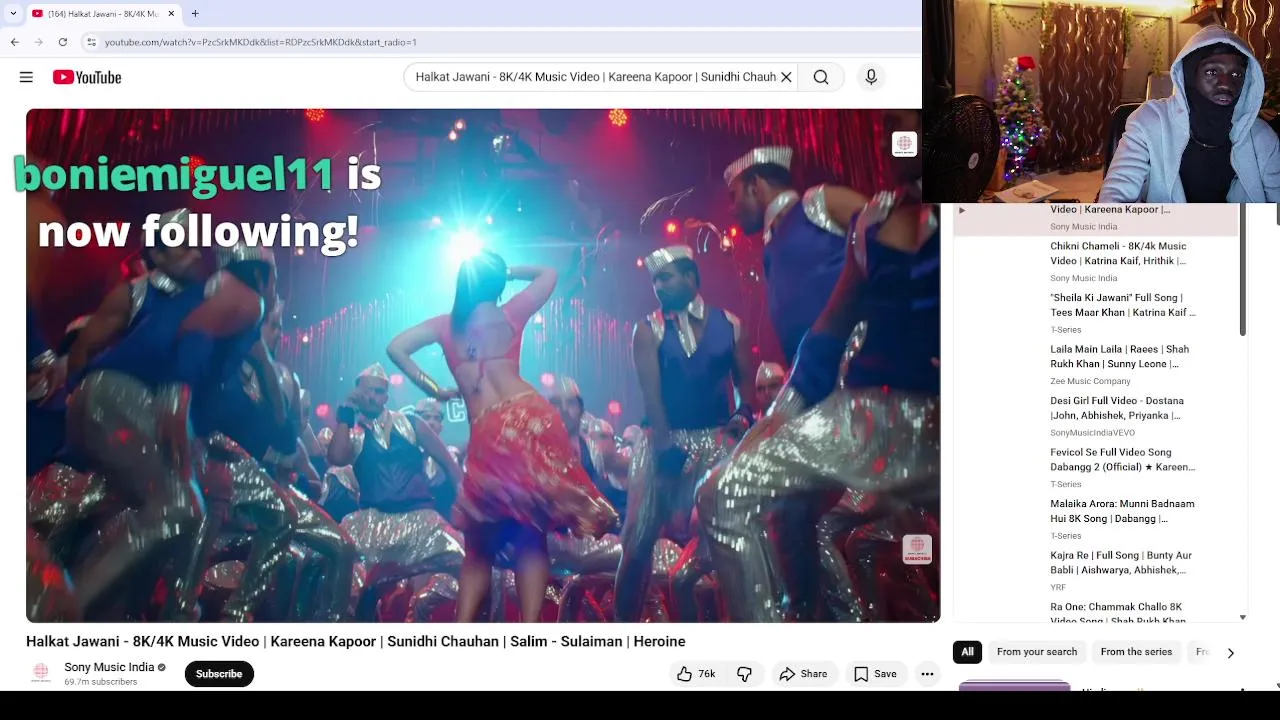The height and width of the screenshot is (720, 1280).
Task: Click the video title text
Action: point(355,642)
